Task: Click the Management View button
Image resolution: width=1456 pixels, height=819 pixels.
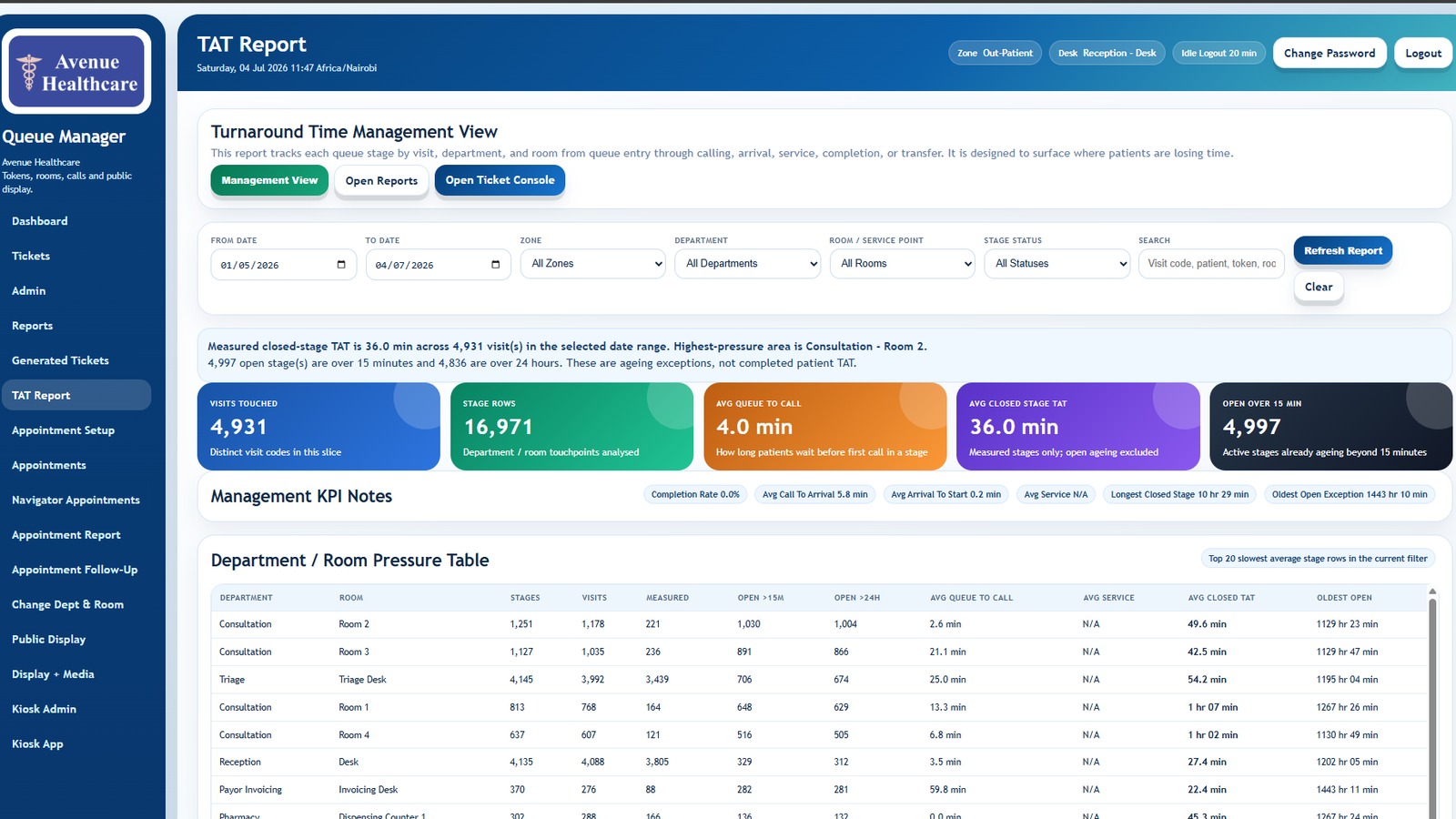Action: 269,180
